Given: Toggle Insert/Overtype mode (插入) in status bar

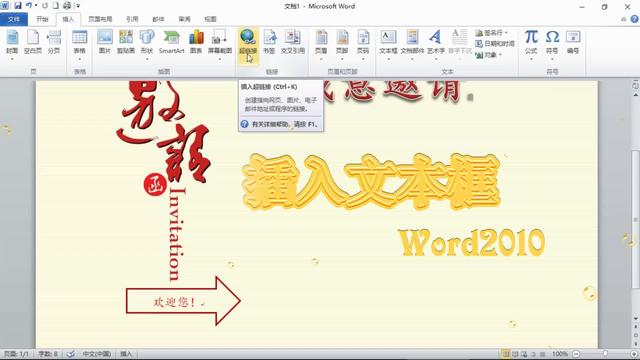Looking at the screenshot, I should [x=127, y=354].
